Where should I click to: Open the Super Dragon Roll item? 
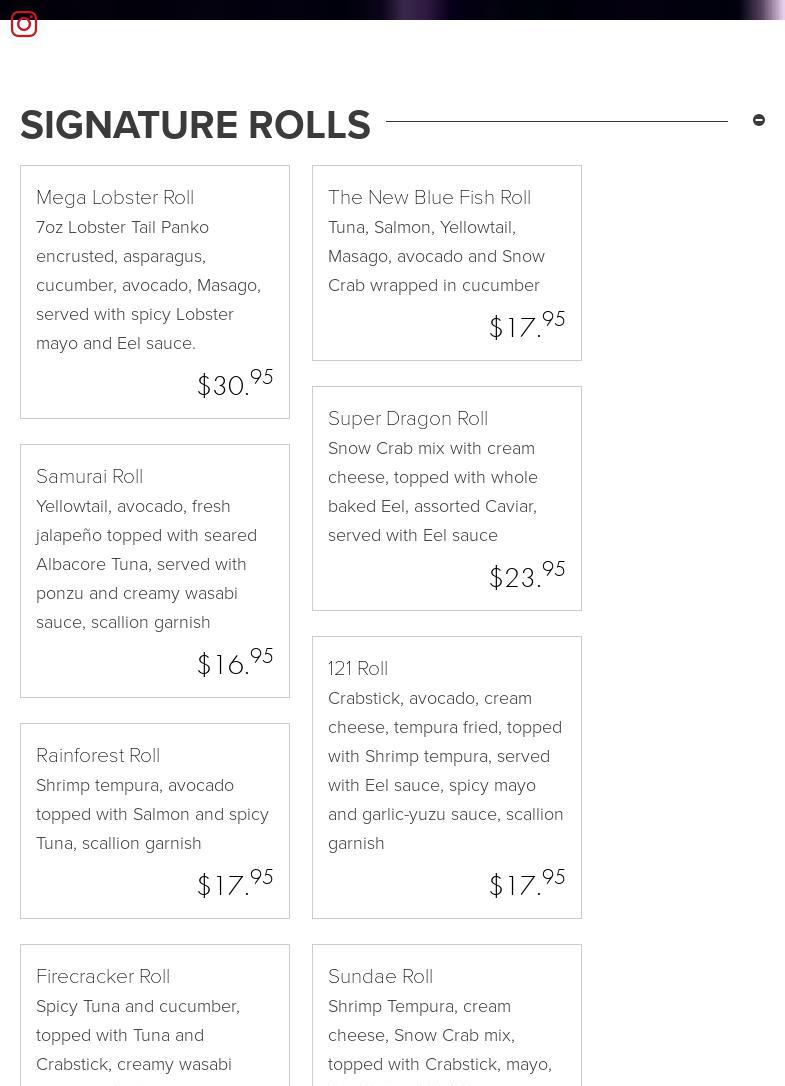pyautogui.click(x=408, y=418)
